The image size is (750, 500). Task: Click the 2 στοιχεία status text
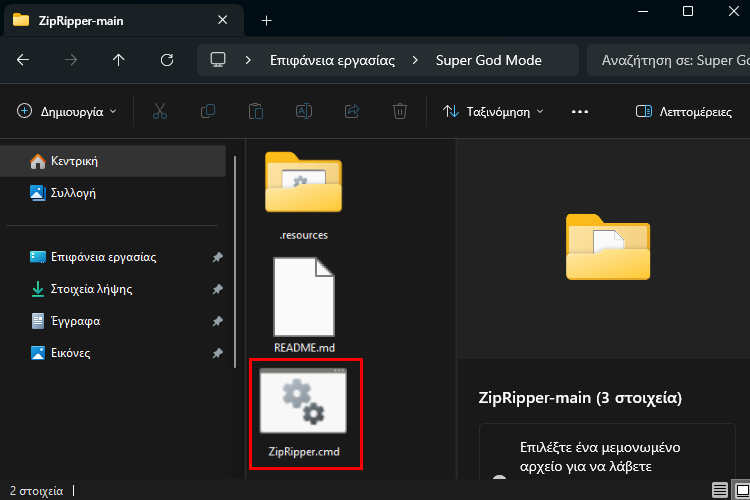36,491
